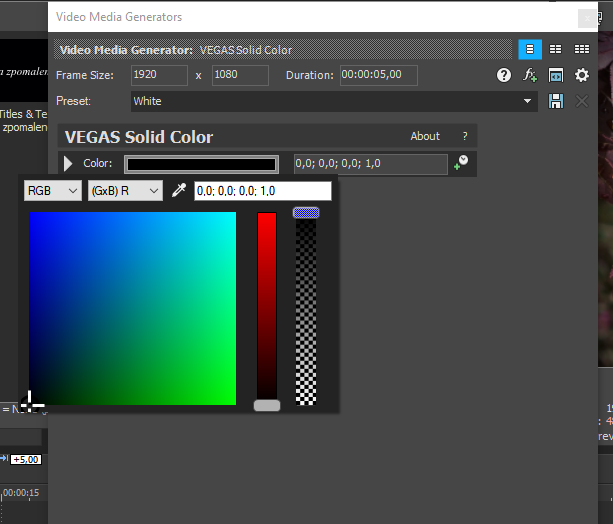Click the Color animate keyframe clock icon
Viewport: 613px width, 524px height.
[461, 163]
